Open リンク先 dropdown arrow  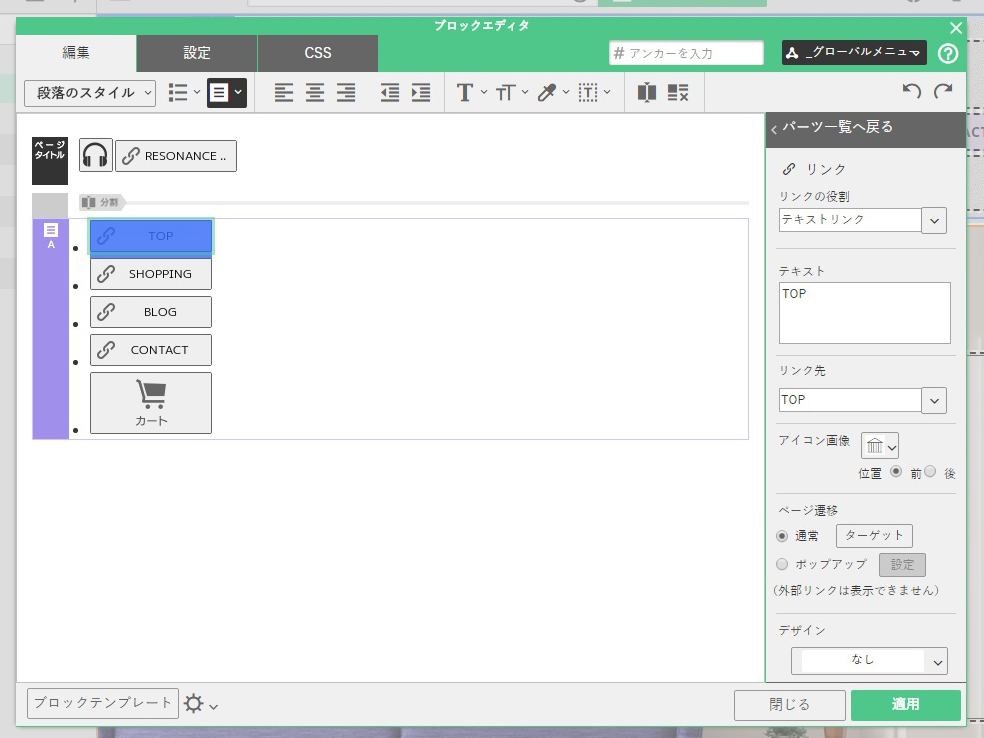click(934, 400)
